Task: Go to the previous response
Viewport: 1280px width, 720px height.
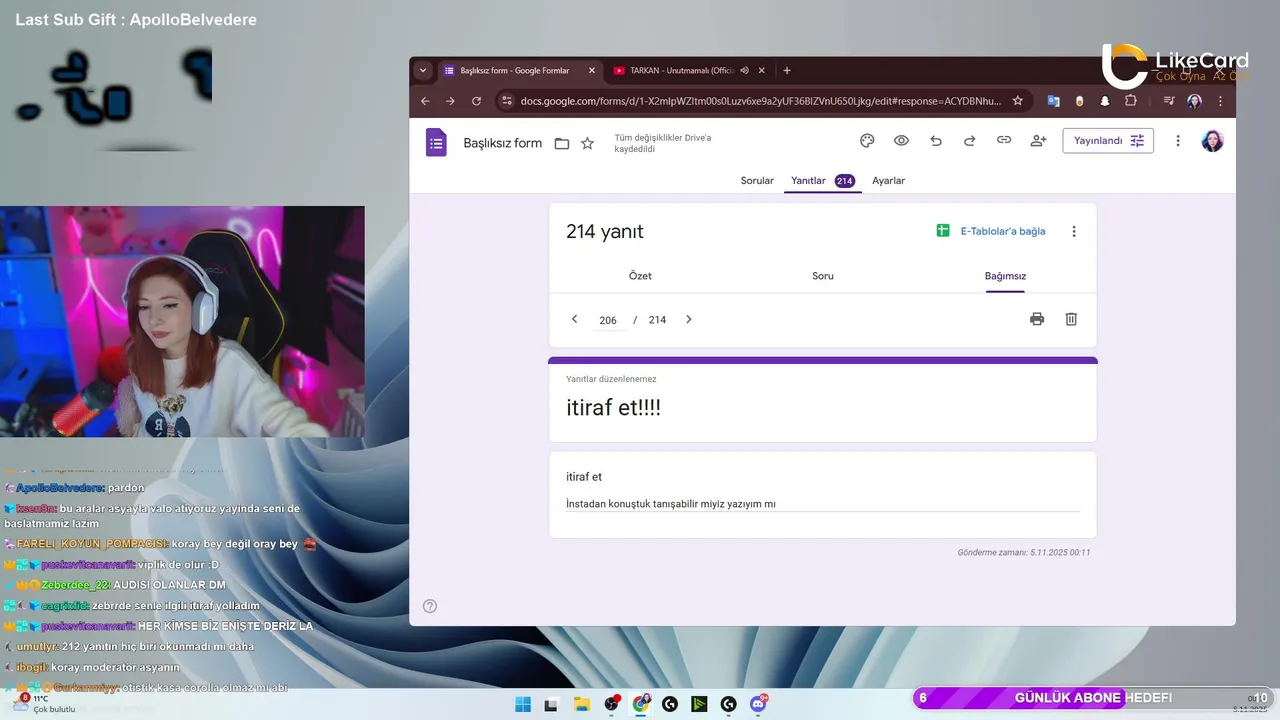Action: coord(574,319)
